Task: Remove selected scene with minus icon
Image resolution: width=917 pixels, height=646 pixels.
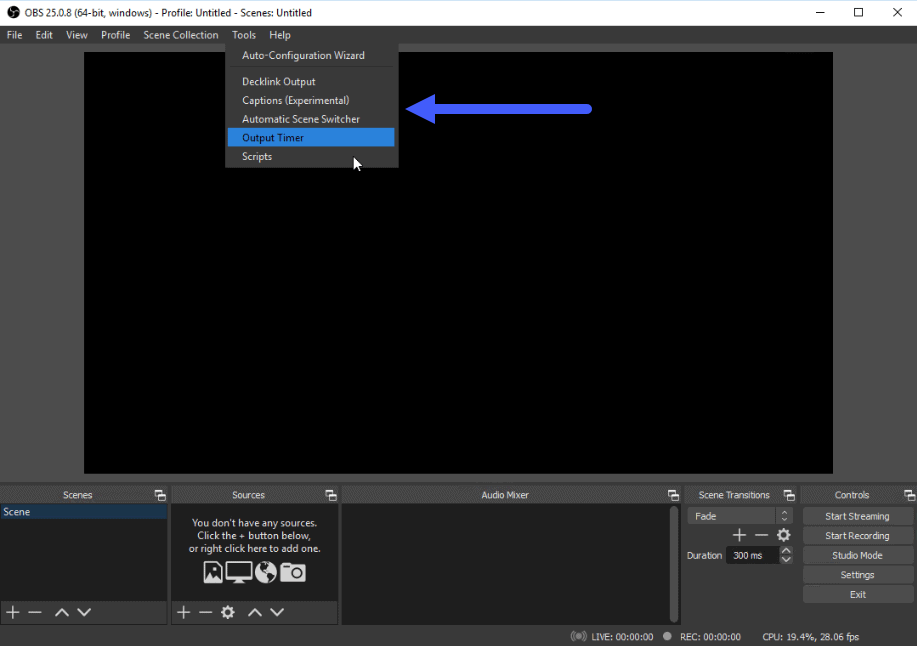Action: point(35,612)
